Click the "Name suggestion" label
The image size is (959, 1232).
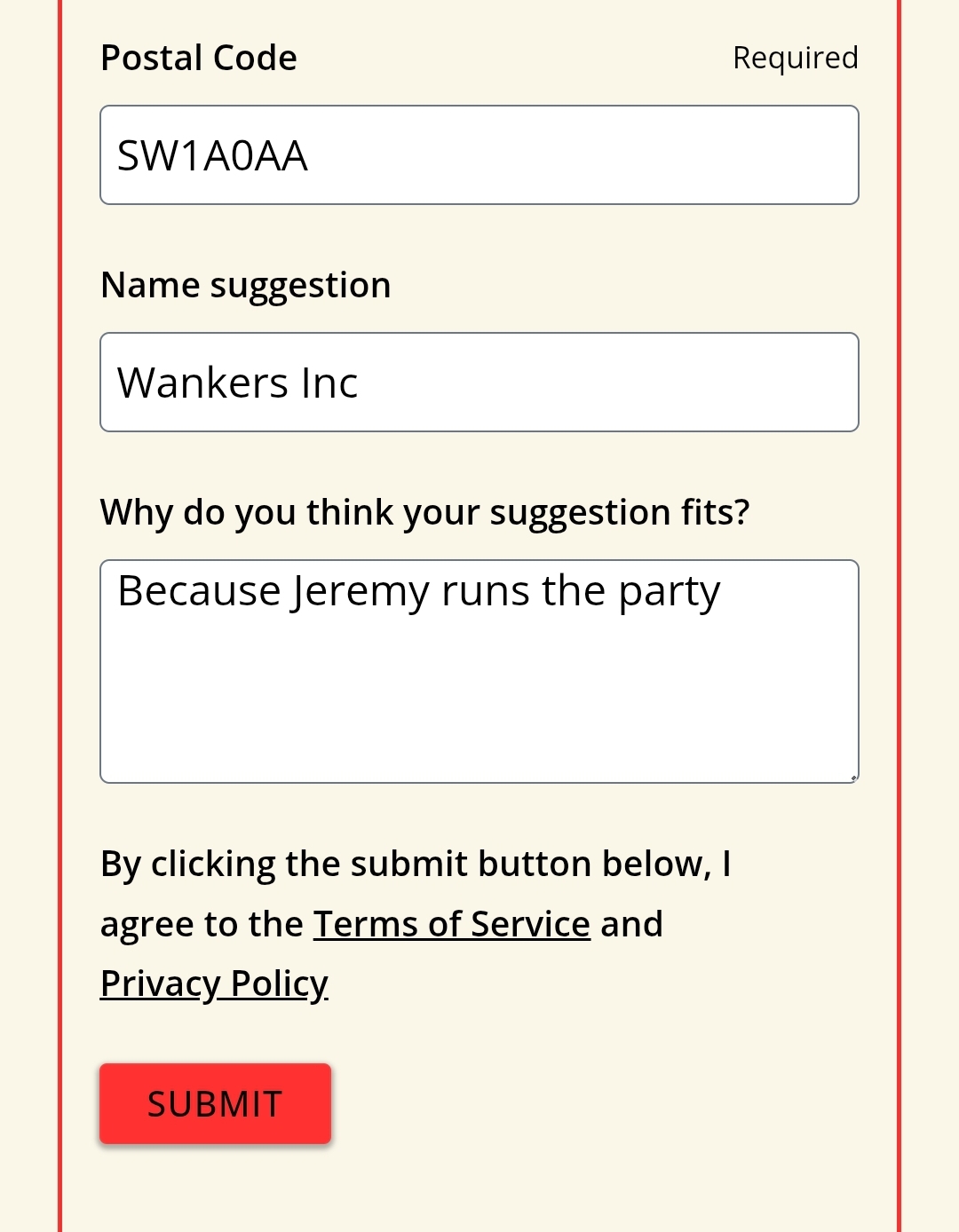tap(246, 286)
